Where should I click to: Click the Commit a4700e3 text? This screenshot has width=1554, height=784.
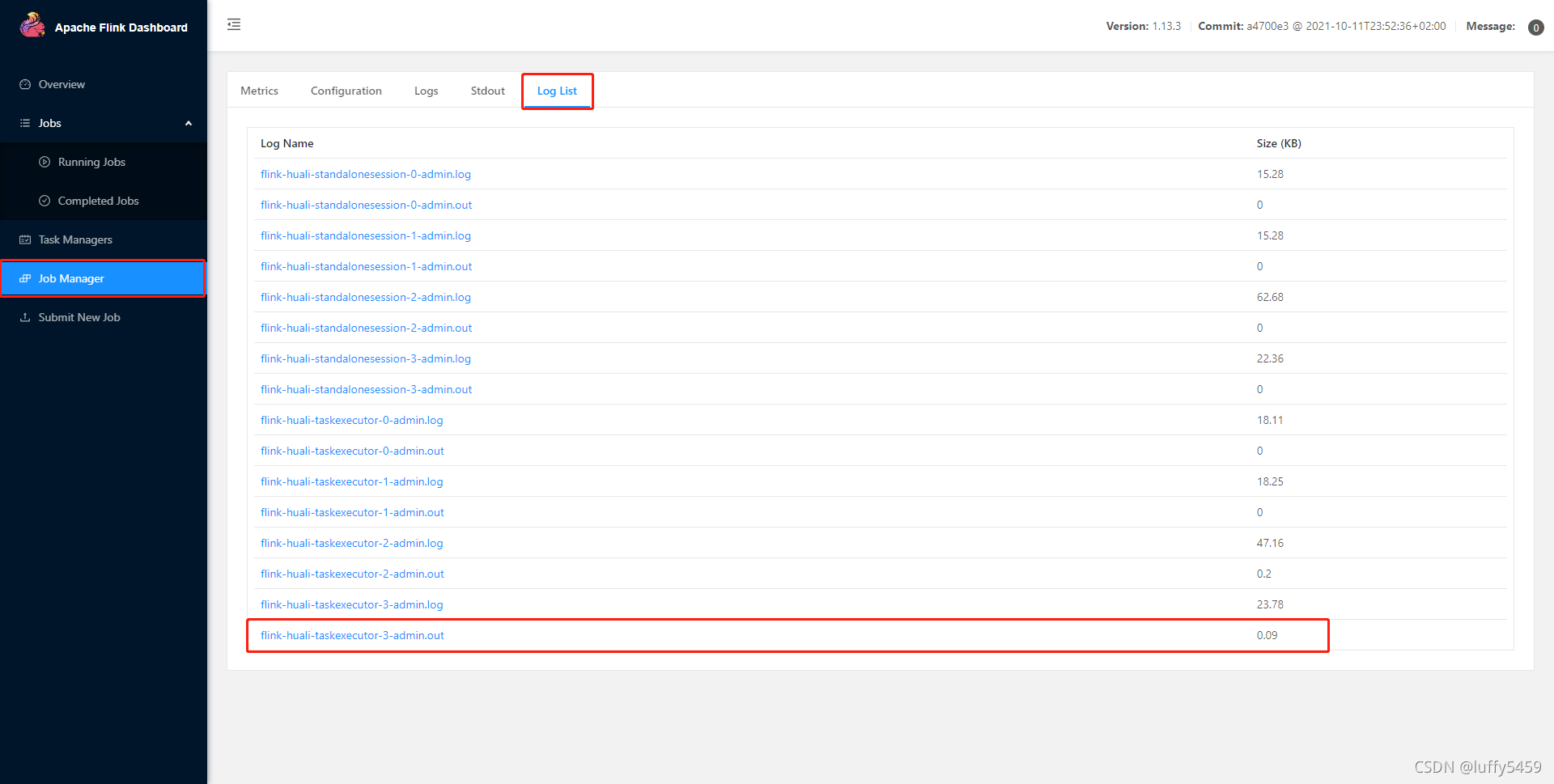pyautogui.click(x=1322, y=26)
